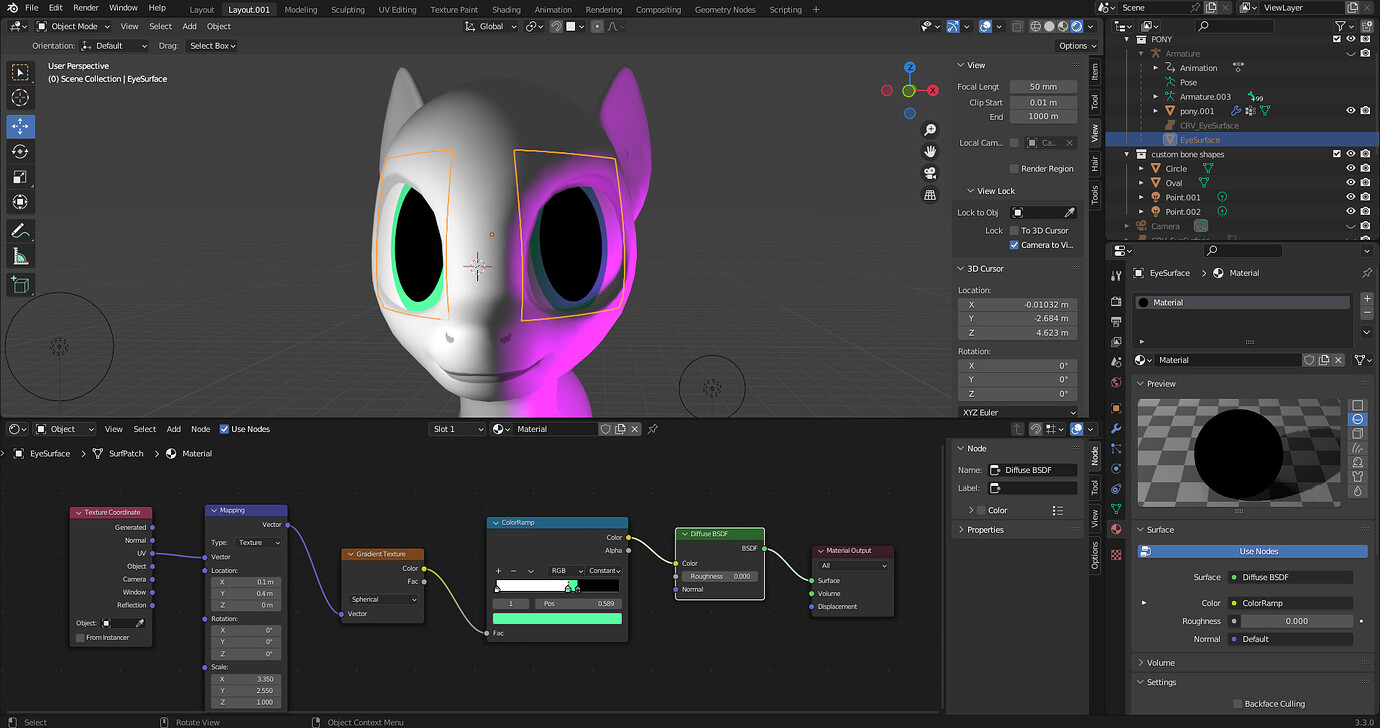
Task: Pin the node editor material with pin icon
Action: (x=653, y=429)
